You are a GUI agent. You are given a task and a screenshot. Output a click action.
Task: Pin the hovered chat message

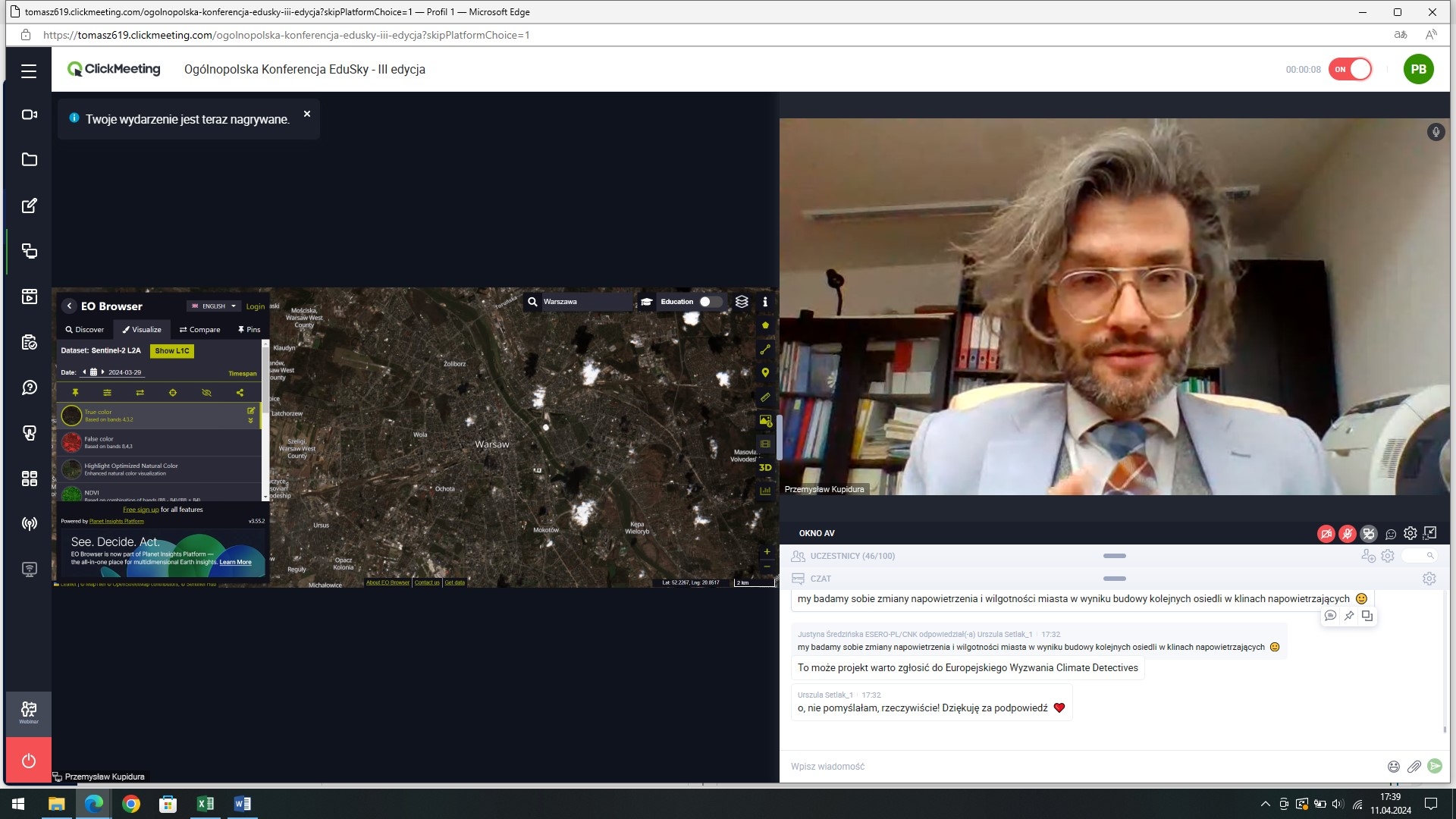1348,616
